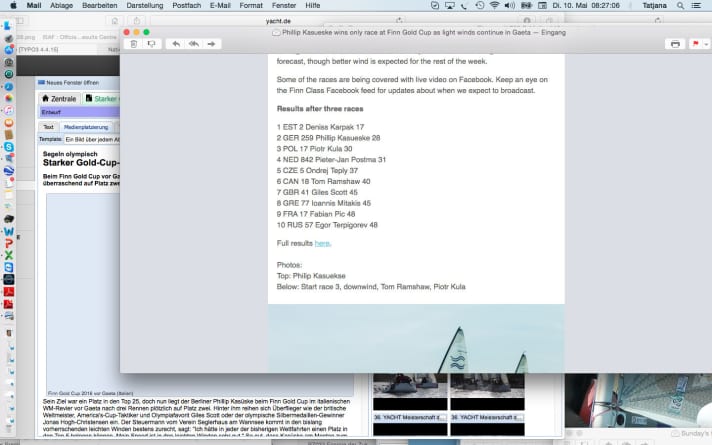The height and width of the screenshot is (445, 712).
Task: Open Skype from the Dock
Action: coord(9,147)
